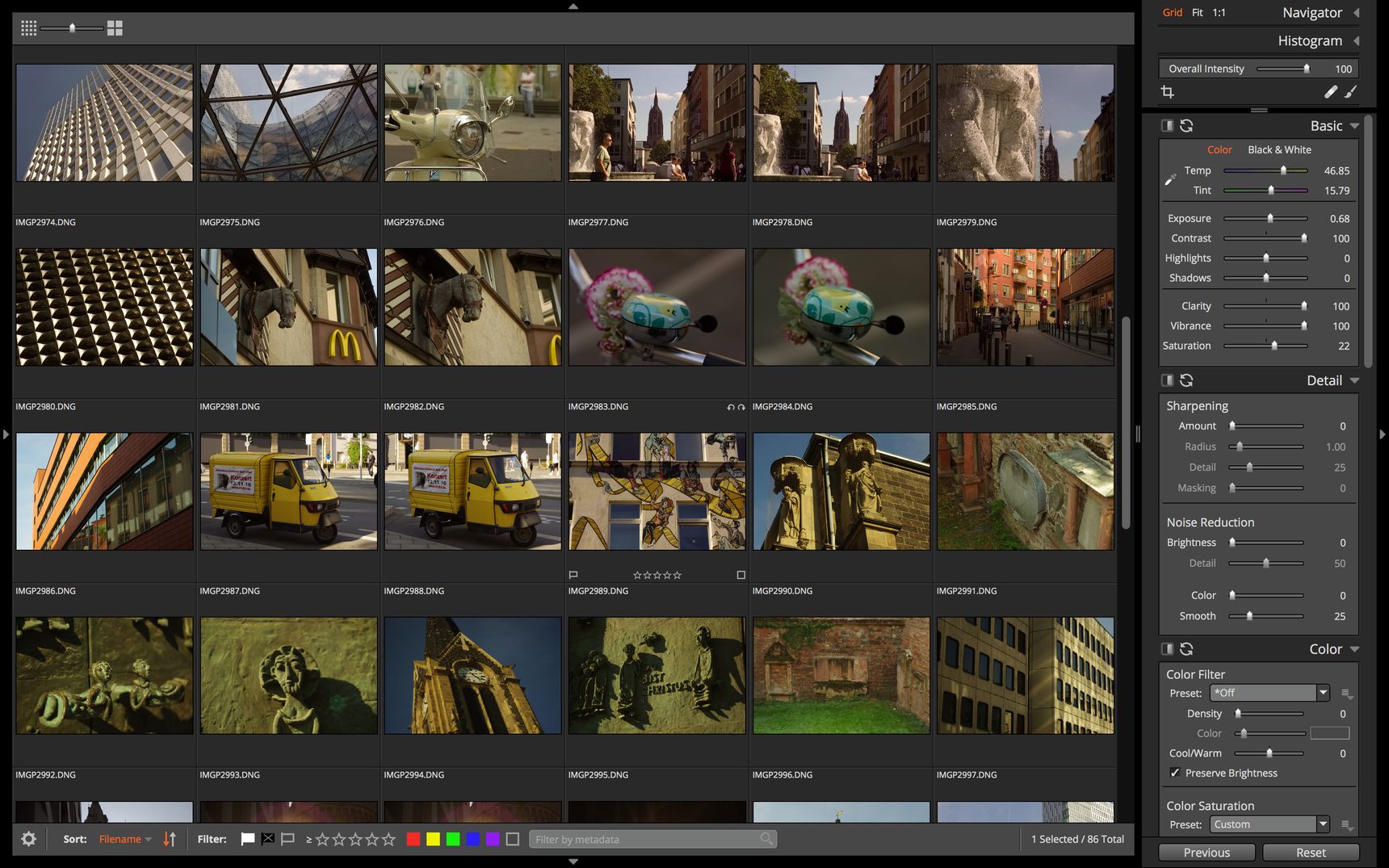Open Color Saturation preset dropdown

(x=1269, y=824)
